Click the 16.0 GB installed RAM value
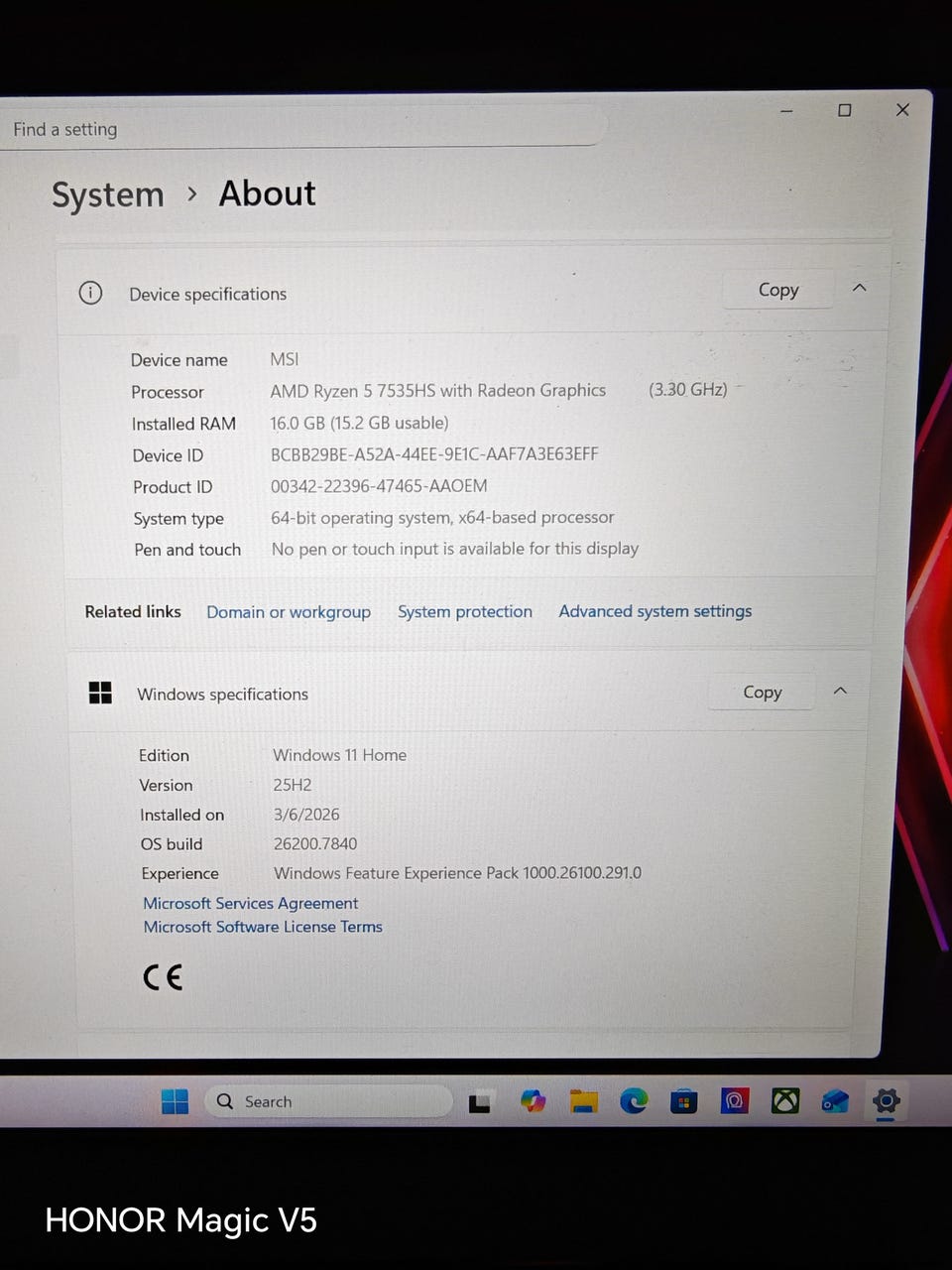Image resolution: width=952 pixels, height=1270 pixels. (359, 423)
